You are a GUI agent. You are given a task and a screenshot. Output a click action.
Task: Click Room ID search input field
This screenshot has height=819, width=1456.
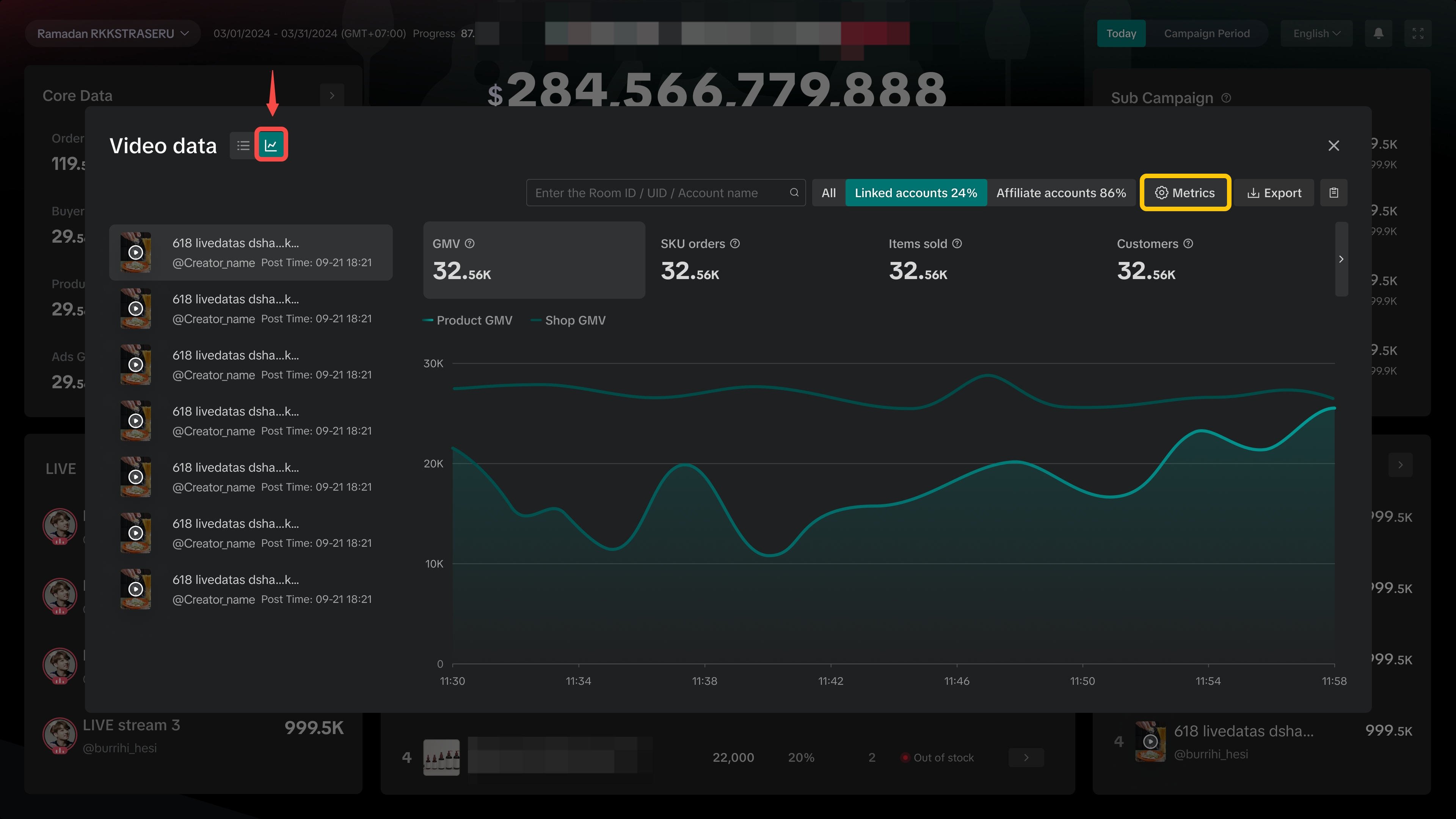click(656, 193)
